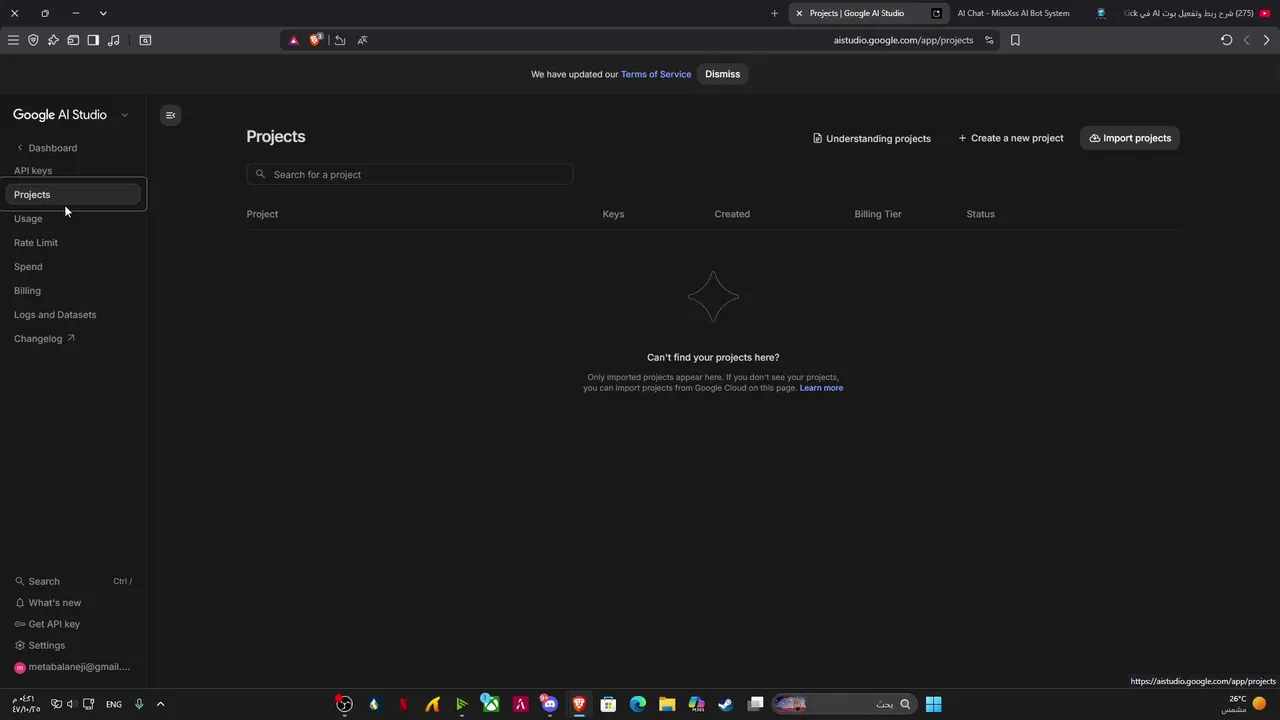1280x720 pixels.
Task: Select Projects in the sidebar
Action: click(73, 195)
